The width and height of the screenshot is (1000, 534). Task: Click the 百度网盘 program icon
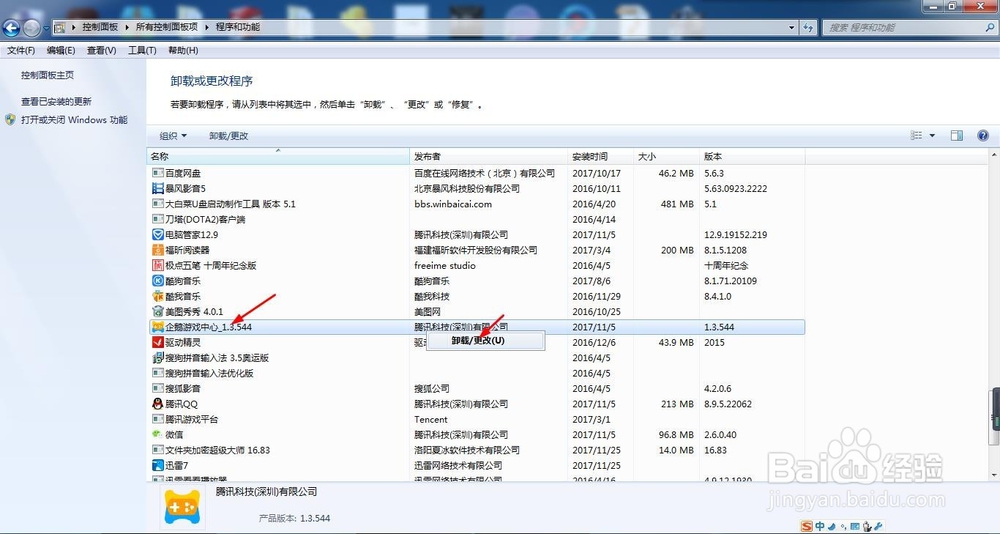pos(158,173)
